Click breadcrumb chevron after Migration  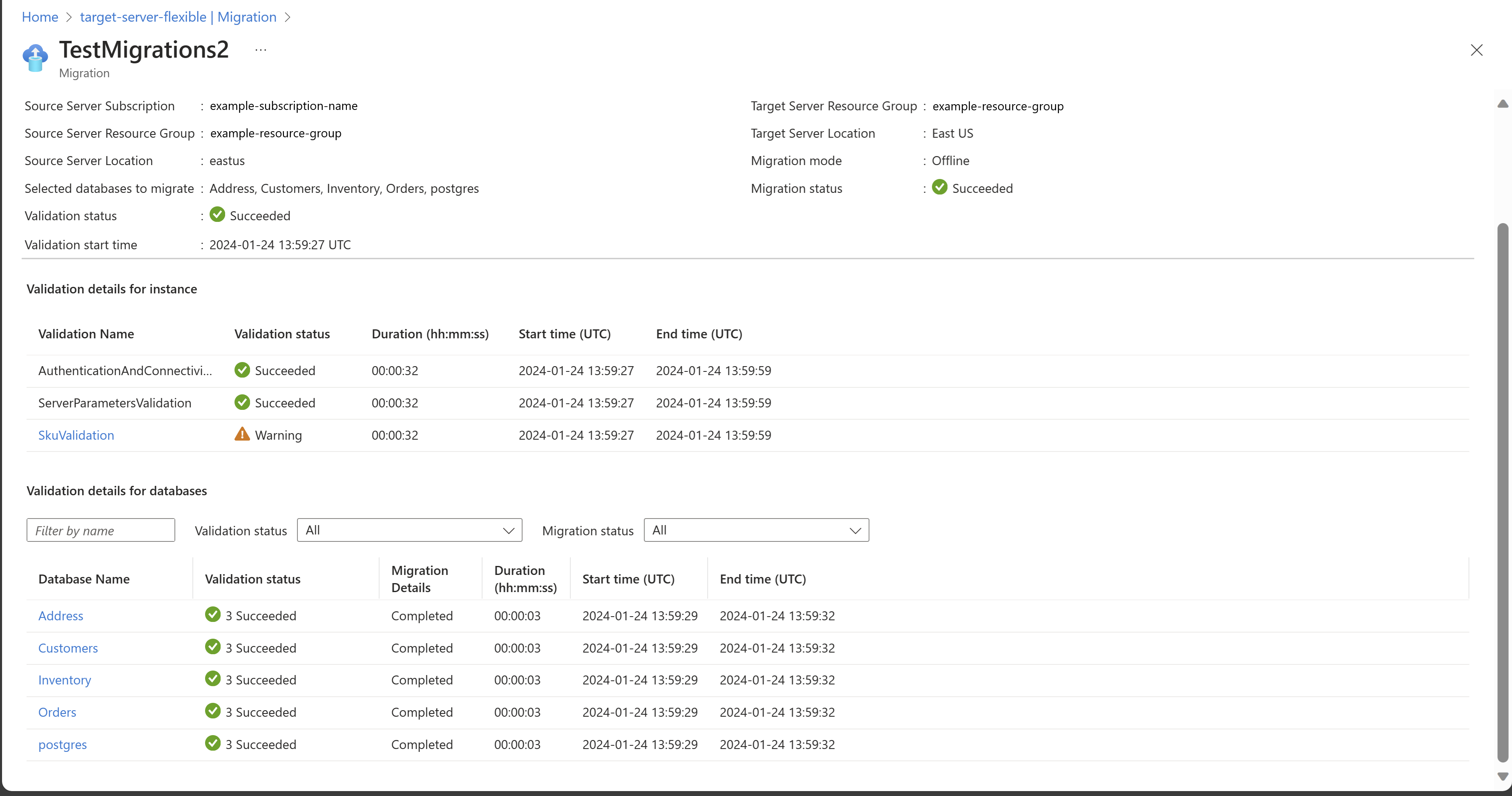point(288,17)
